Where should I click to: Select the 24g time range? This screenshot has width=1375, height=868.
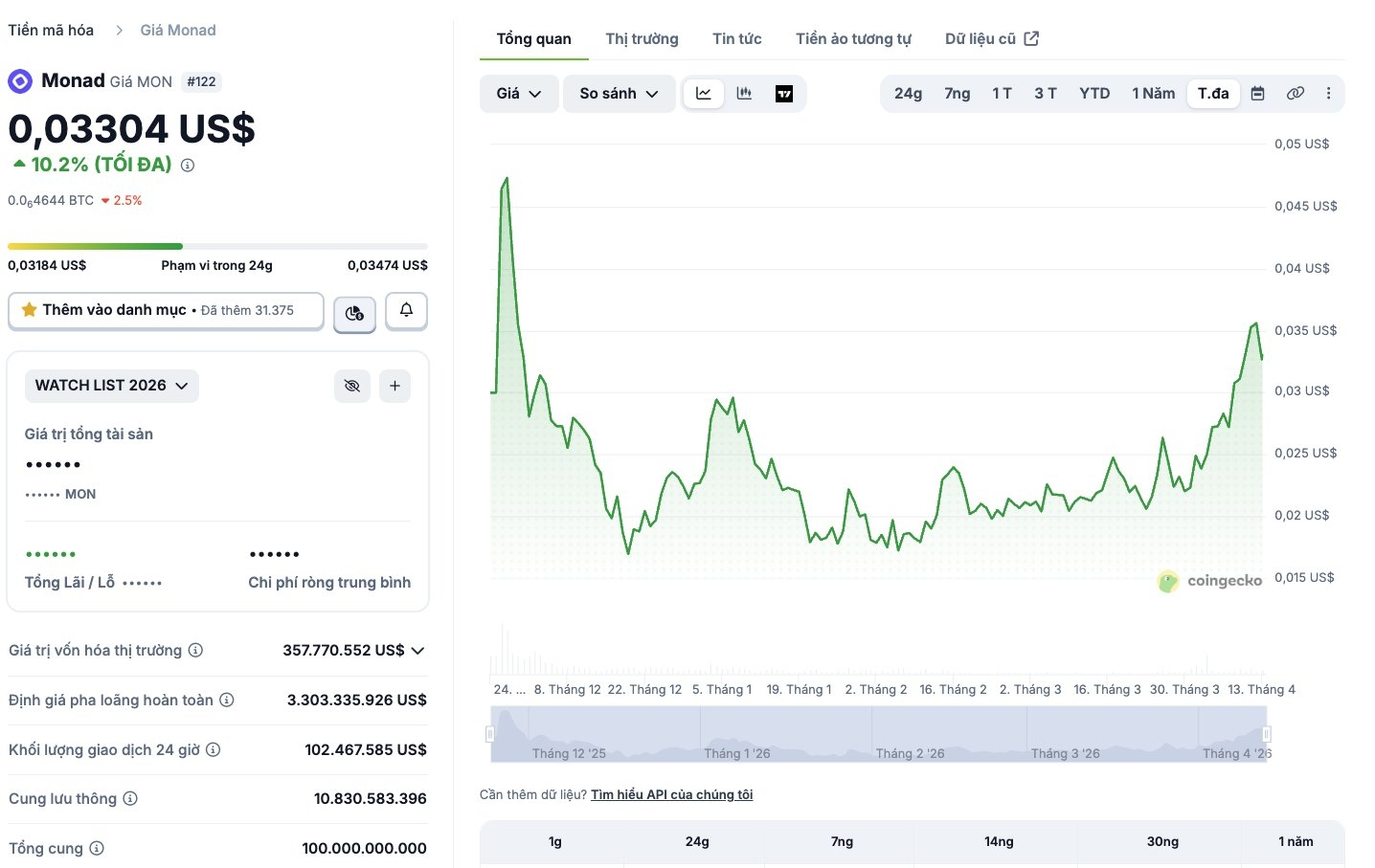[x=908, y=94]
